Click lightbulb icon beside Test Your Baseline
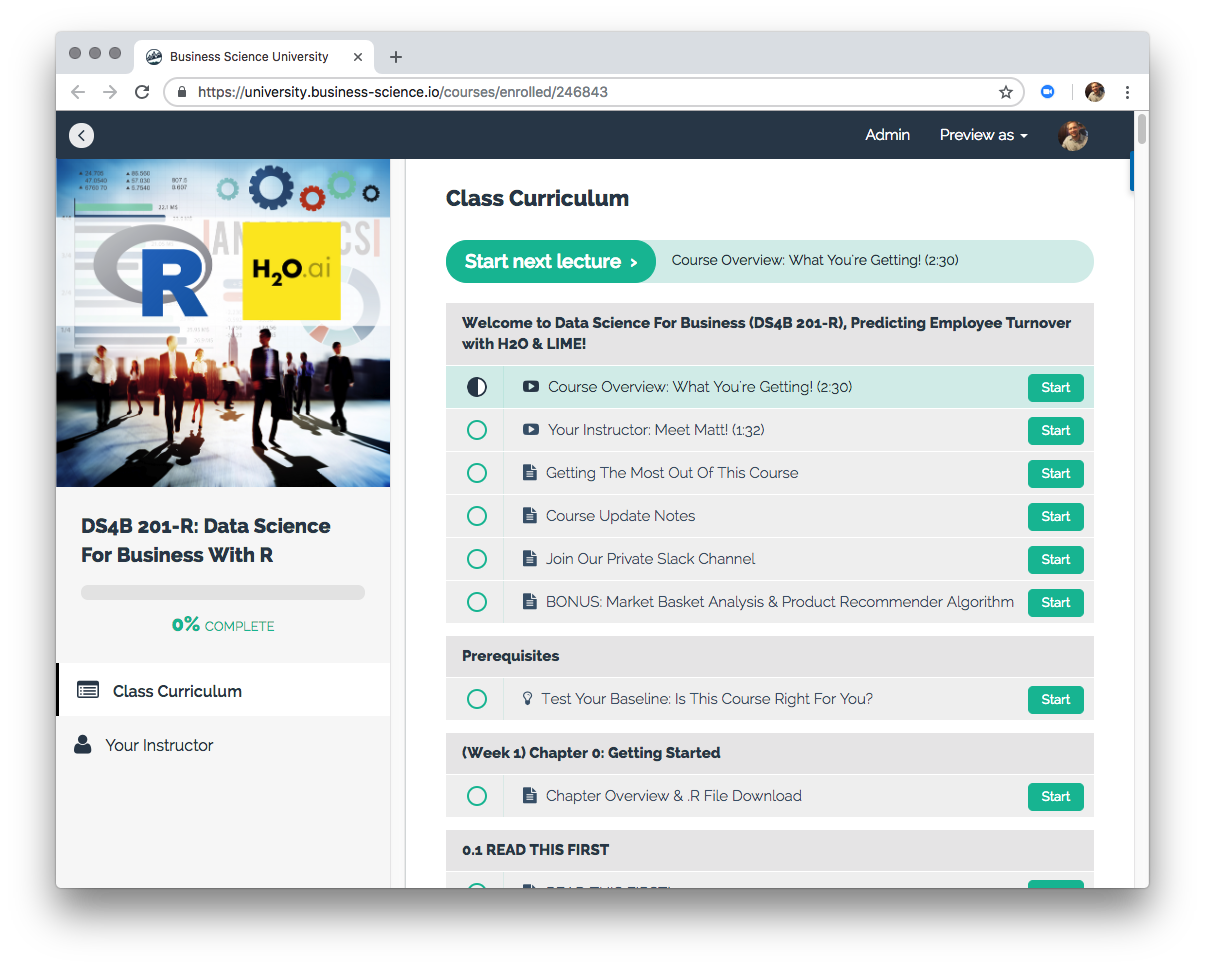This screenshot has width=1205, height=968. 528,699
